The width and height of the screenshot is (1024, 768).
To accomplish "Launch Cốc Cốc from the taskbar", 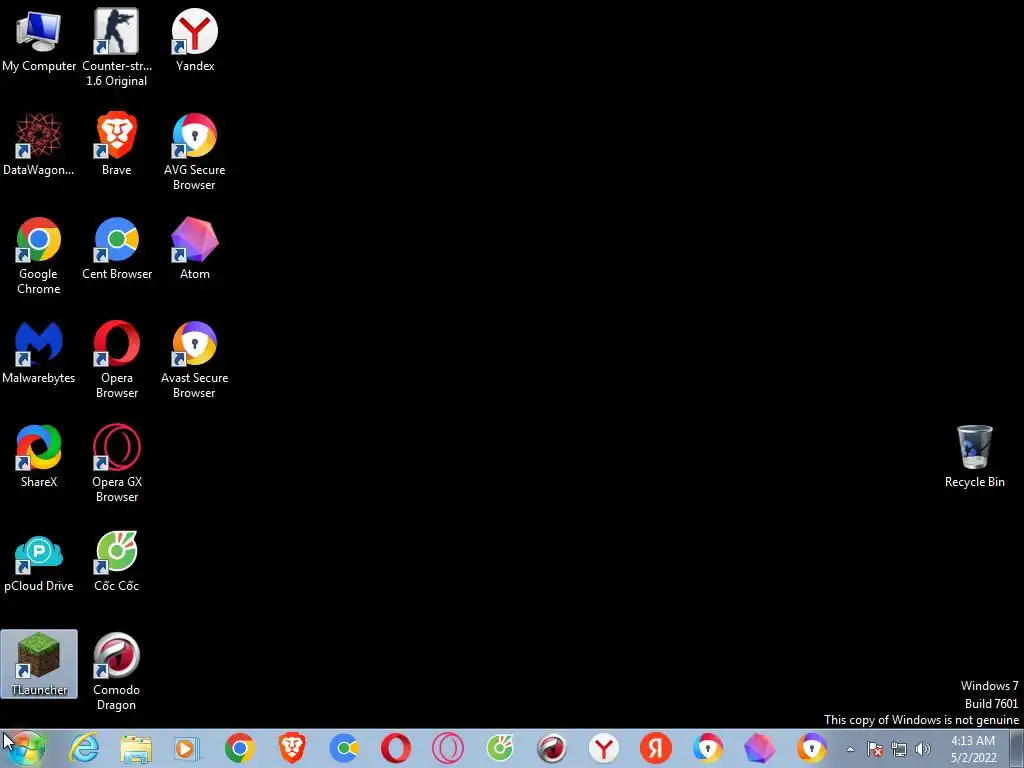I will (x=500, y=748).
